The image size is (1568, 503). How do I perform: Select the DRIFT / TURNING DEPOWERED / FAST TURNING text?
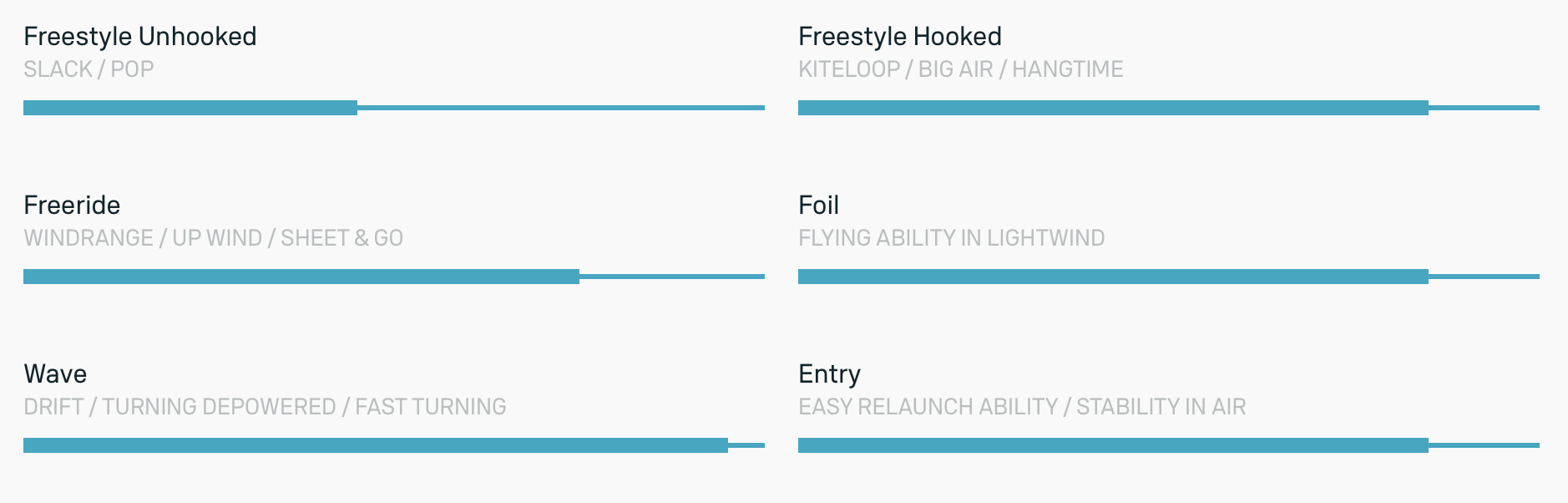point(265,407)
